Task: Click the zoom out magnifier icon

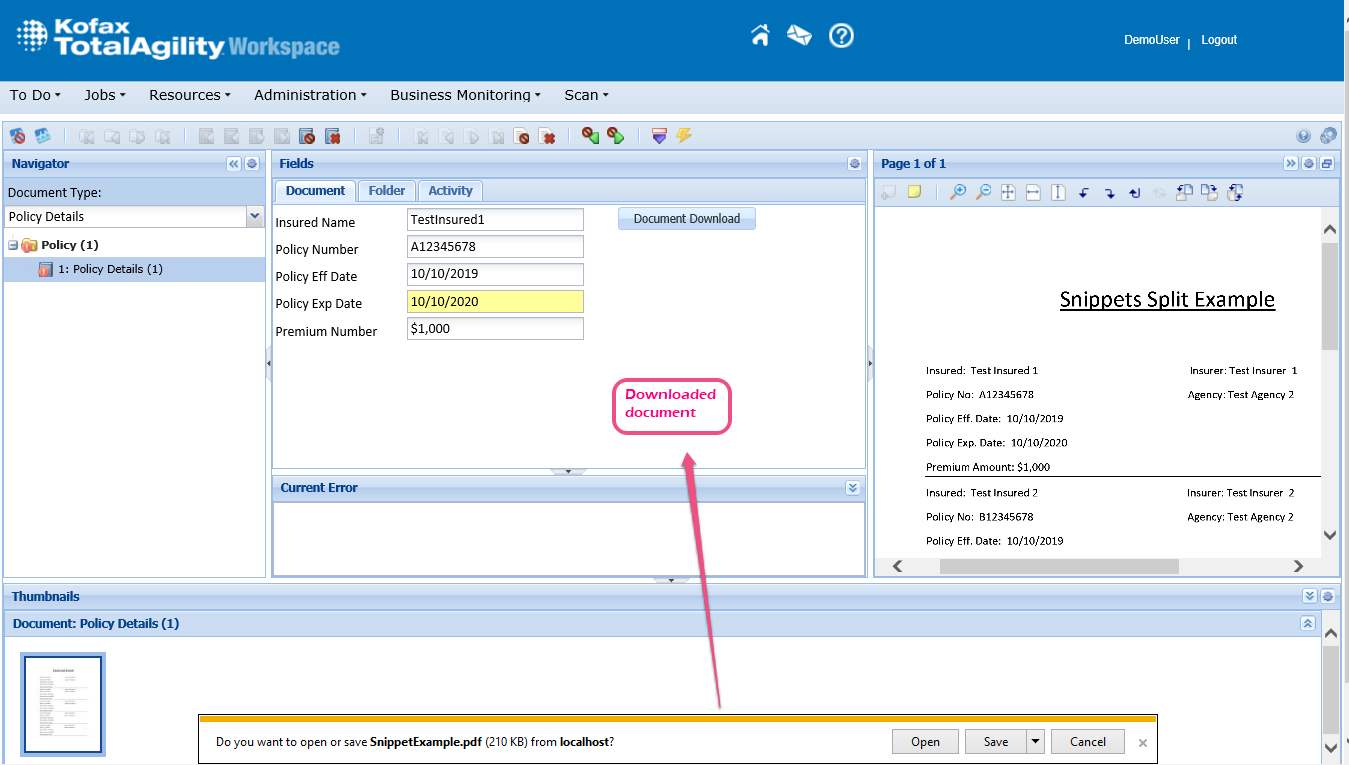Action: coord(983,192)
